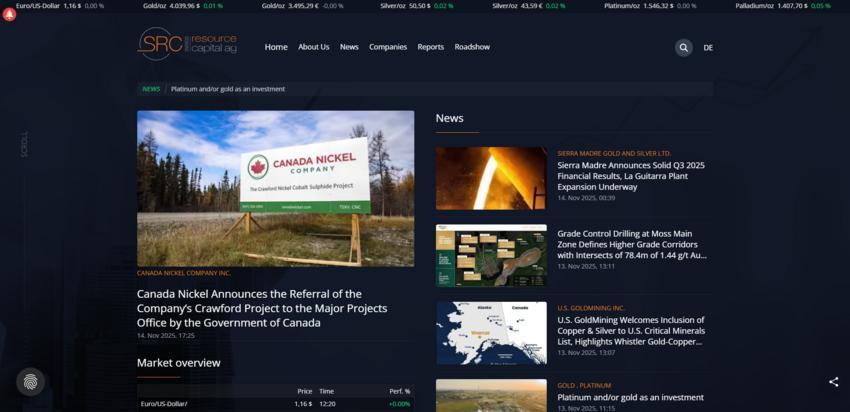Click the vertical SCROLL indicator at left
This screenshot has height=412, width=850.
coord(24,144)
